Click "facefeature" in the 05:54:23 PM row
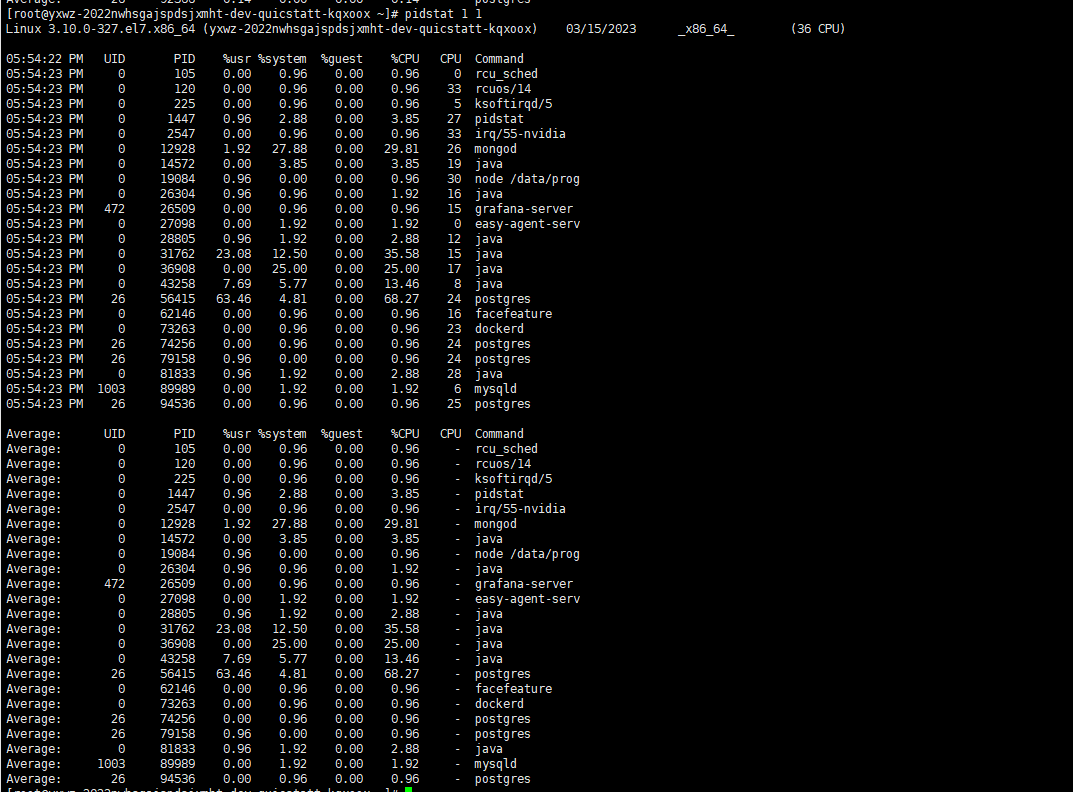 point(513,314)
